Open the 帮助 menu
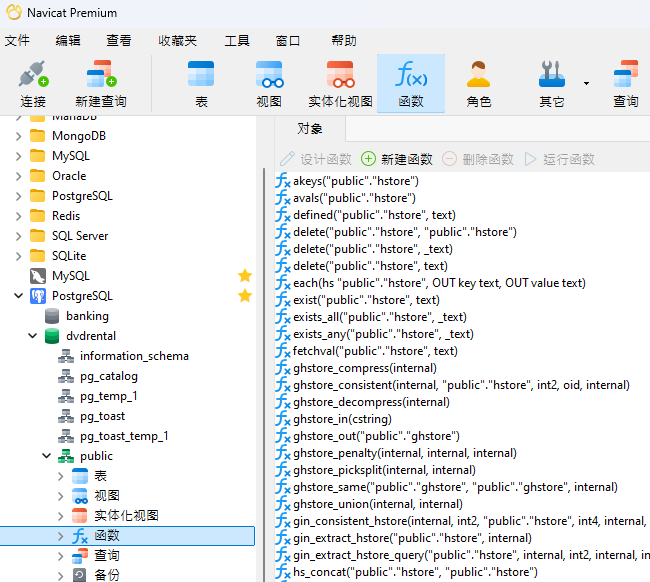The width and height of the screenshot is (650, 582). point(344,41)
